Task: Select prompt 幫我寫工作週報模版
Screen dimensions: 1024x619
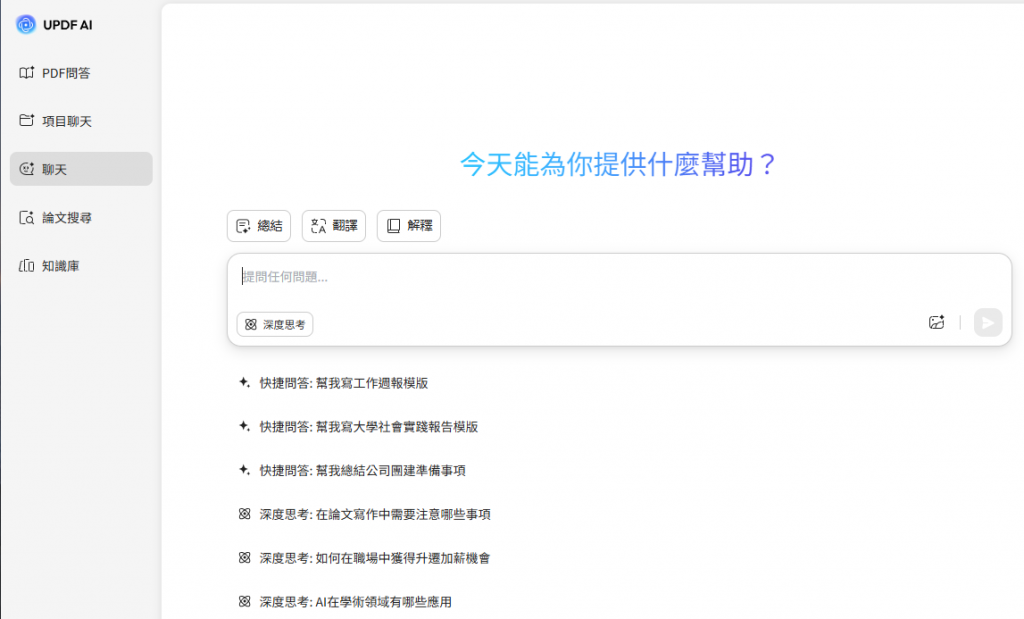Action: [334, 383]
